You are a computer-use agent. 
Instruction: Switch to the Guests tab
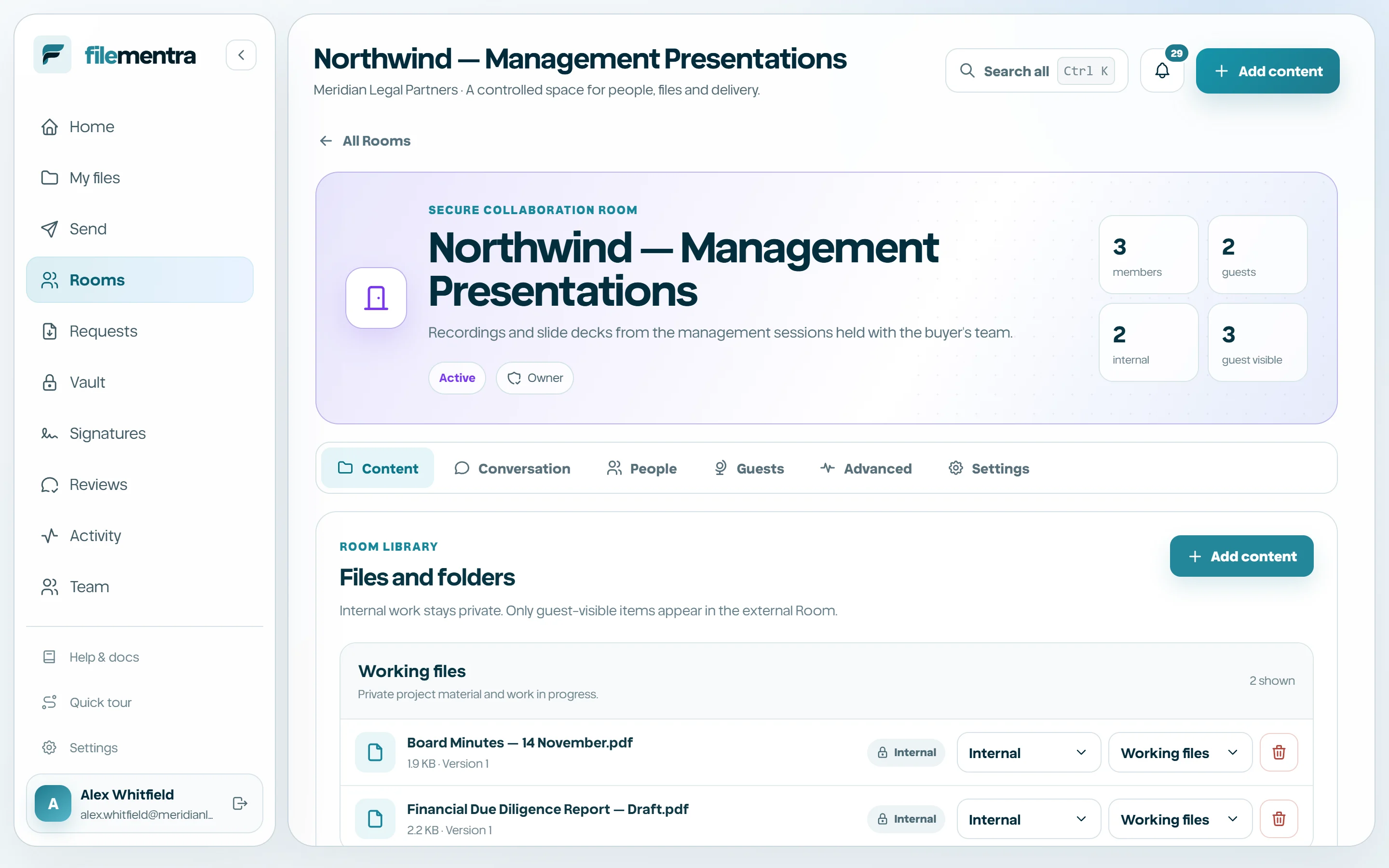pyautogui.click(x=749, y=468)
